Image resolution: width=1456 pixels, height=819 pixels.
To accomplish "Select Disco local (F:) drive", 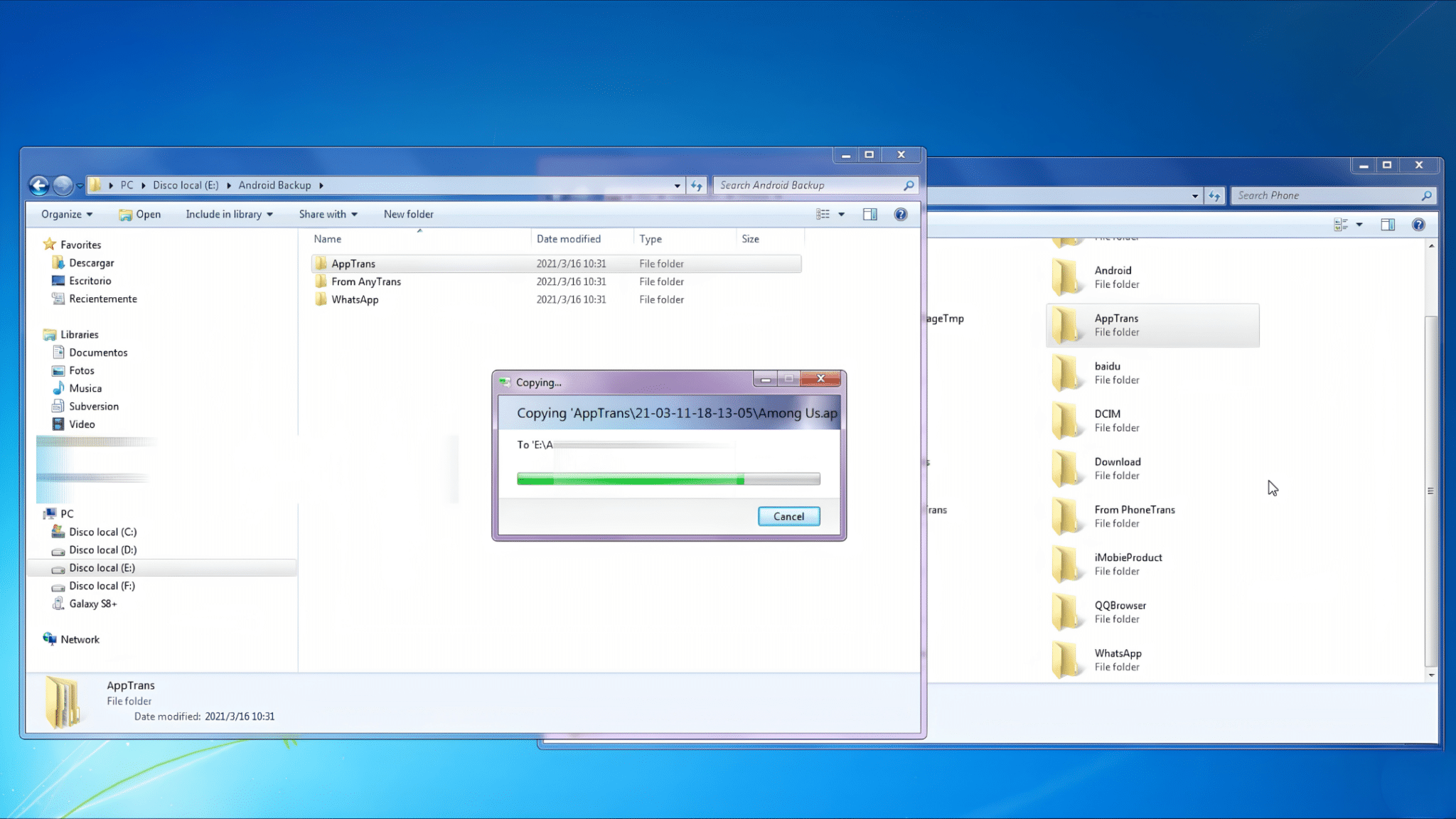I will tap(102, 586).
